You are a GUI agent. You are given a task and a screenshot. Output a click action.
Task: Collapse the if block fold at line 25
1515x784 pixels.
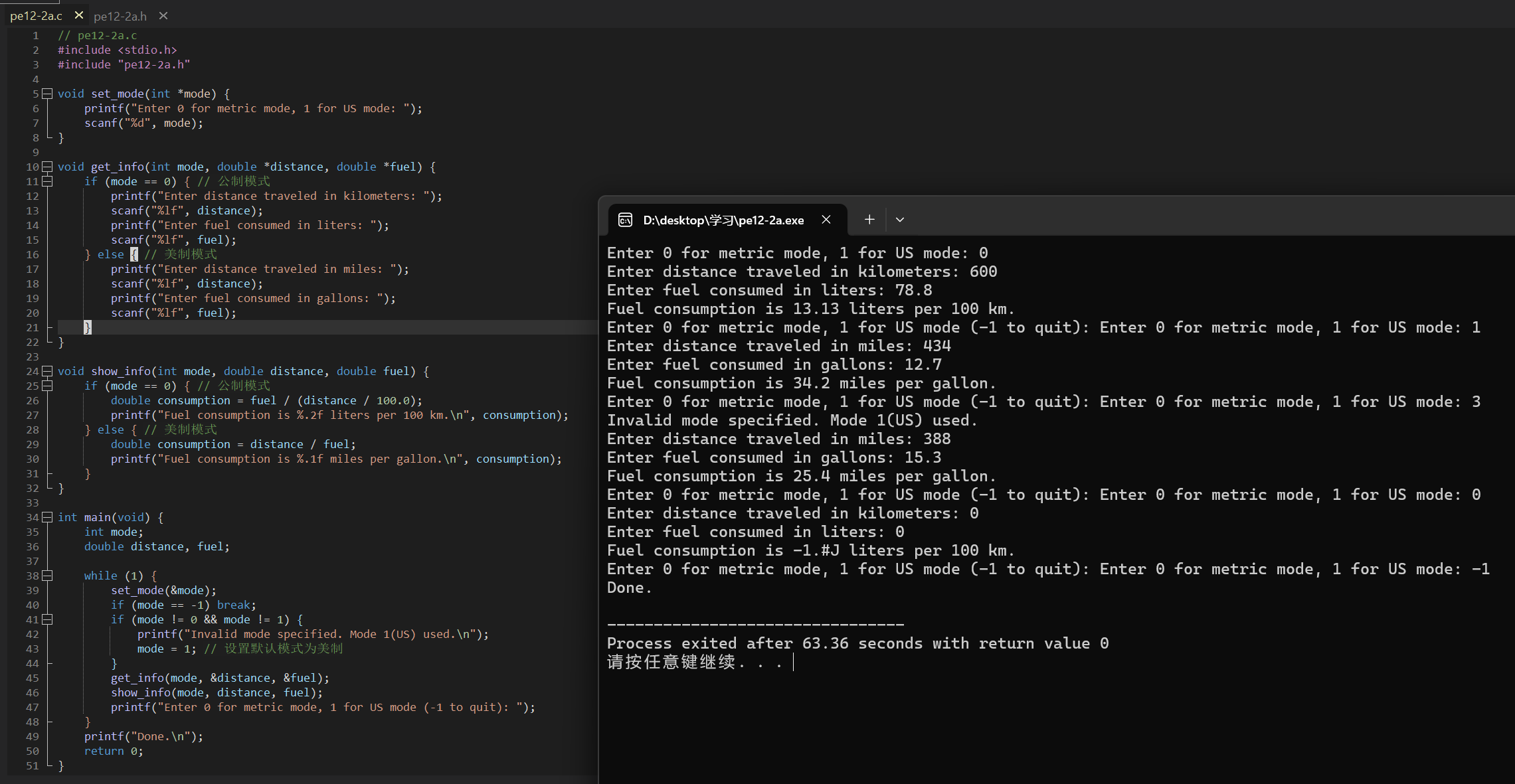pyautogui.click(x=47, y=386)
